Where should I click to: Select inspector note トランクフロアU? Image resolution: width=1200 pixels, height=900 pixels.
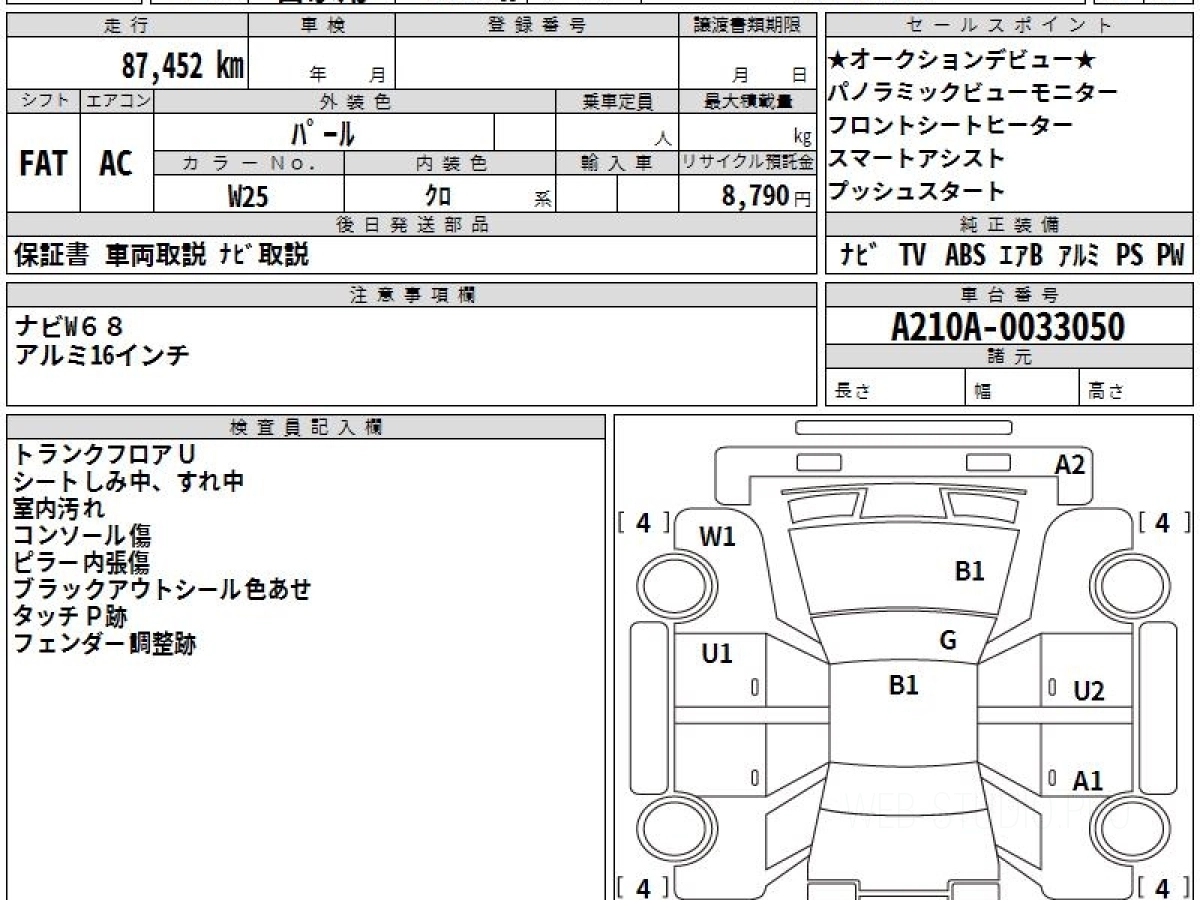pyautogui.click(x=105, y=455)
